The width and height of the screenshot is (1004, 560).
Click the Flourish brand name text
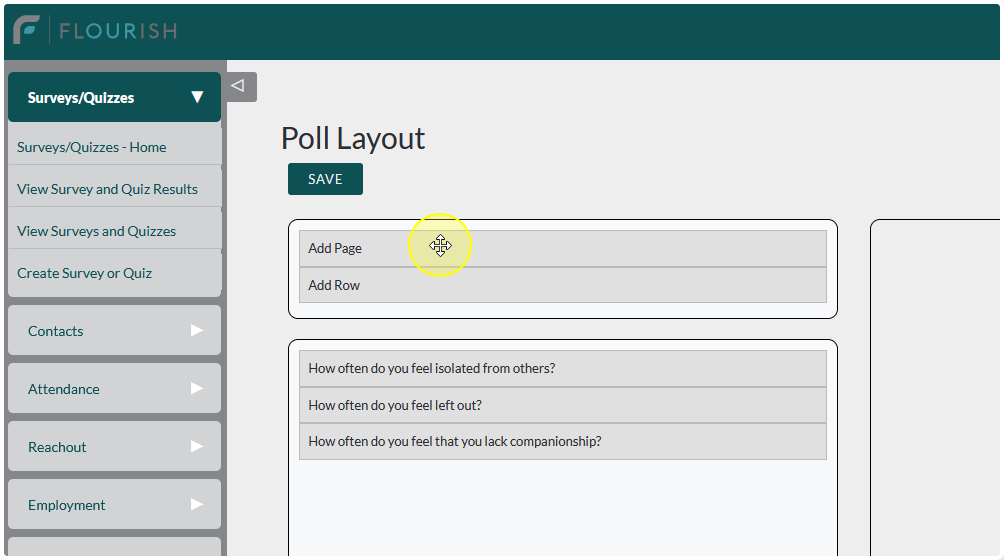[x=118, y=31]
